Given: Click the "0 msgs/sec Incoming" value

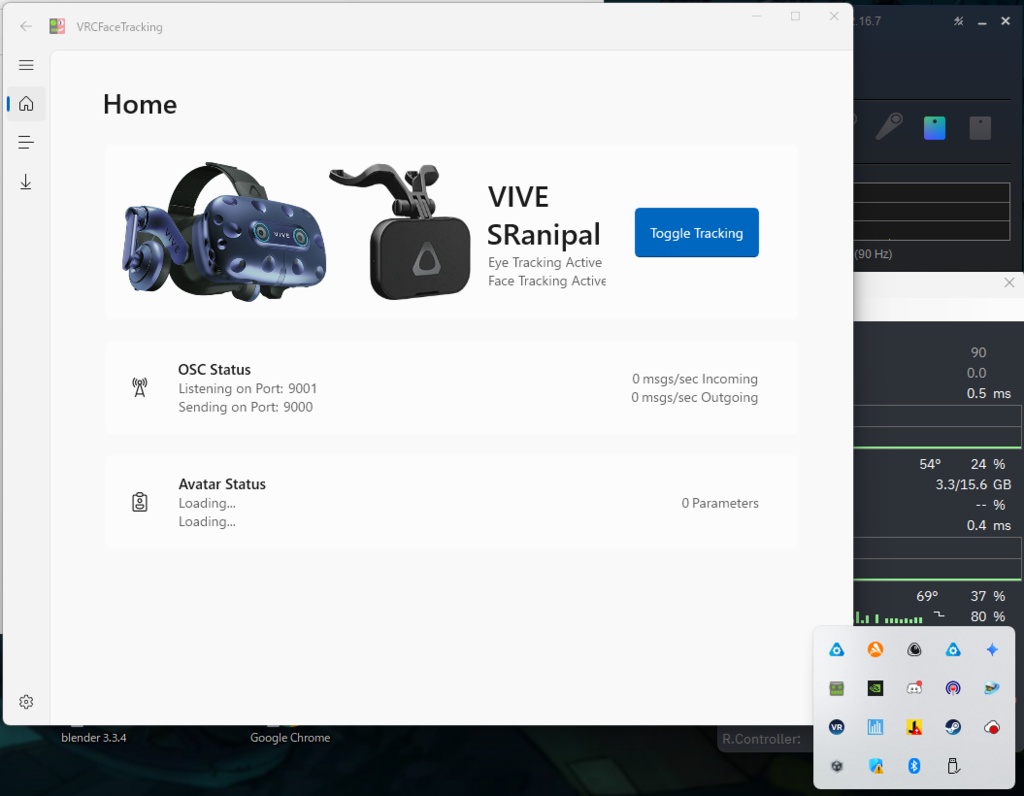Looking at the screenshot, I should 695,379.
